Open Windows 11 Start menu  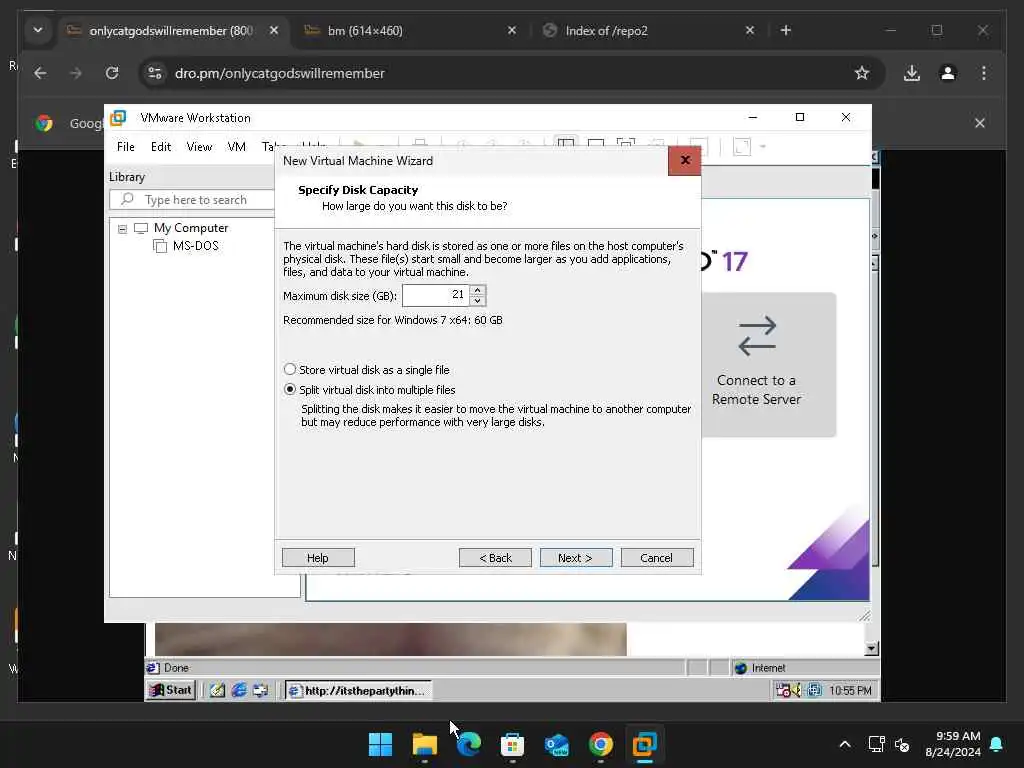point(381,744)
